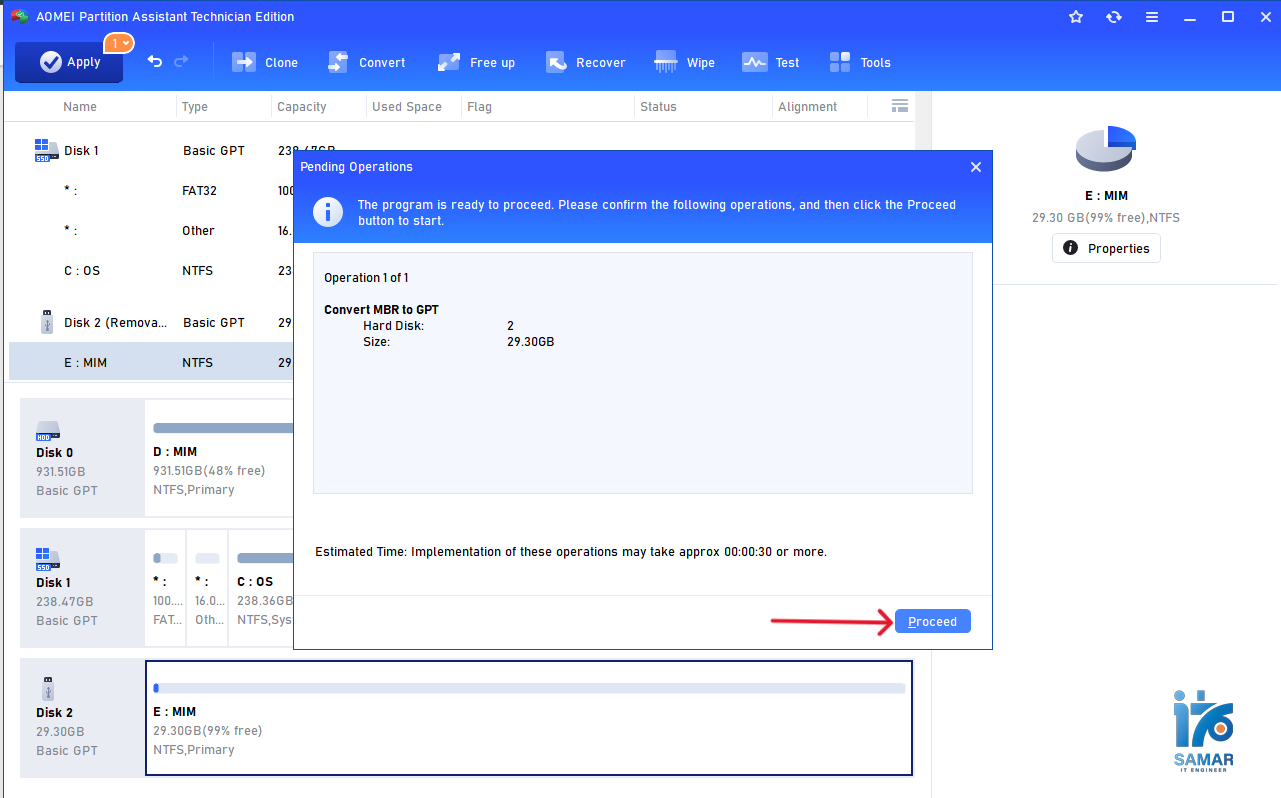
Task: Click the Undo arrow icon
Action: click(x=155, y=62)
